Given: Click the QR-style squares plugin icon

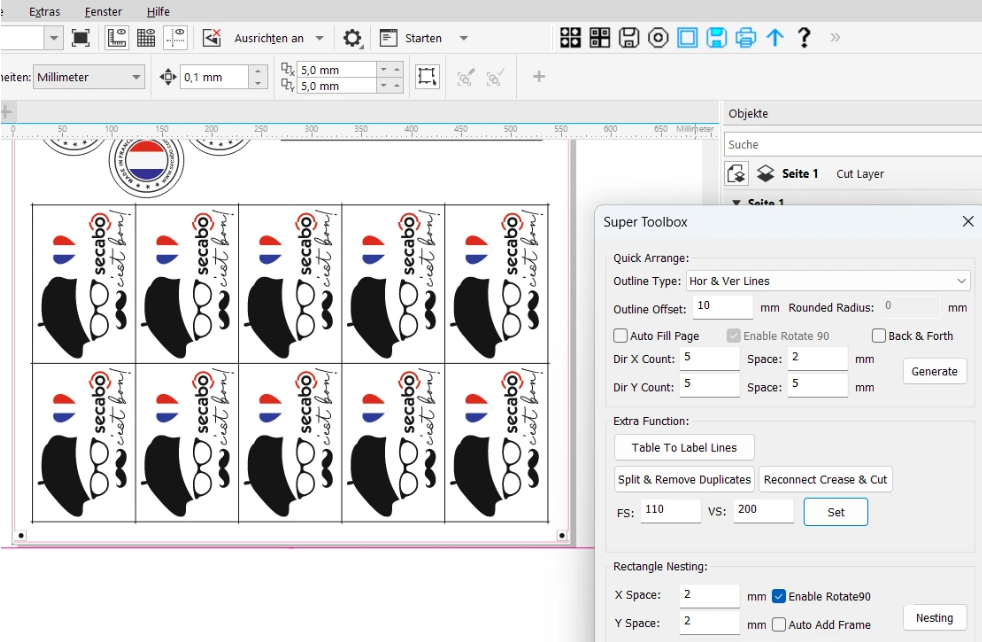Looking at the screenshot, I should 600,38.
